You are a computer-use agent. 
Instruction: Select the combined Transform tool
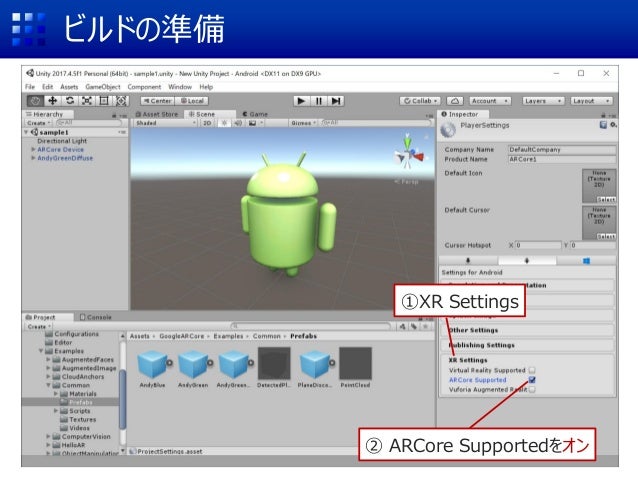click(121, 101)
